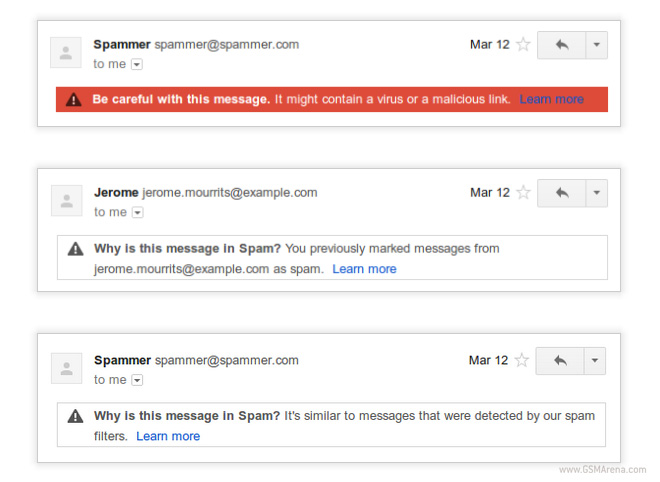Click warning triangle icon in red banner
The height and width of the screenshot is (482, 660).
point(73,100)
